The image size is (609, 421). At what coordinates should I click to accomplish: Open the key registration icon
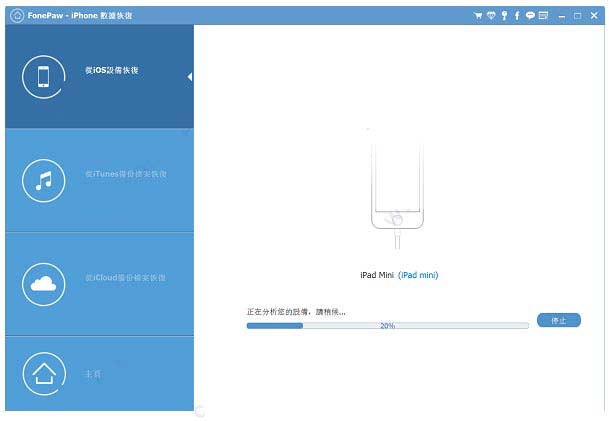coord(504,16)
